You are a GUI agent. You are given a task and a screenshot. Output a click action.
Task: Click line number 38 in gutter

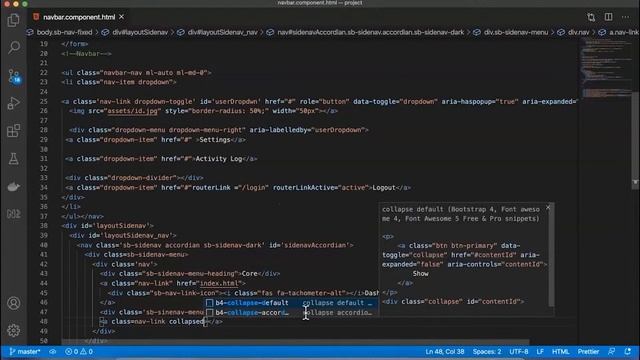point(44,225)
